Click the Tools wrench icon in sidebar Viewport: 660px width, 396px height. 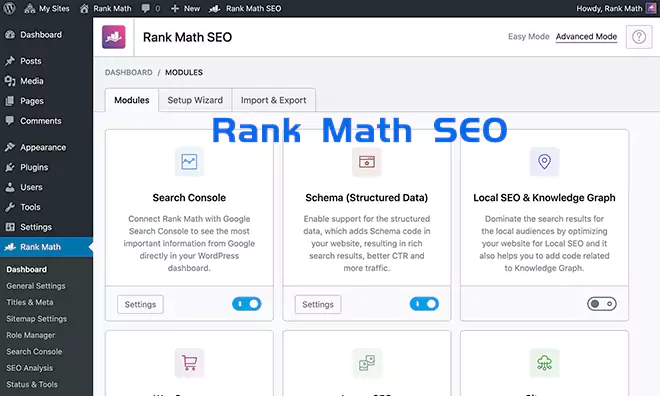click(x=10, y=207)
